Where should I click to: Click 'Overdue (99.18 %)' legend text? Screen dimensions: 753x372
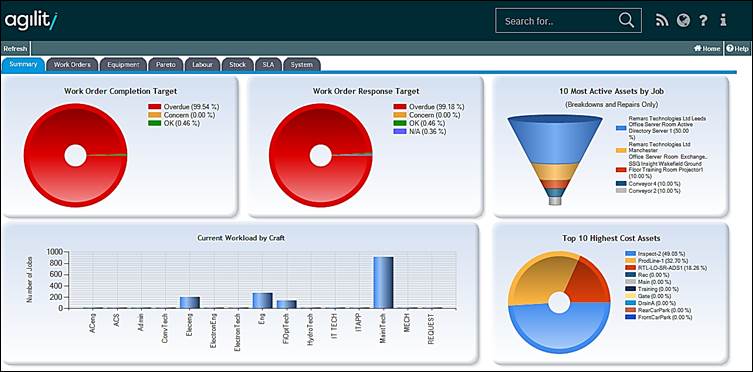point(437,107)
